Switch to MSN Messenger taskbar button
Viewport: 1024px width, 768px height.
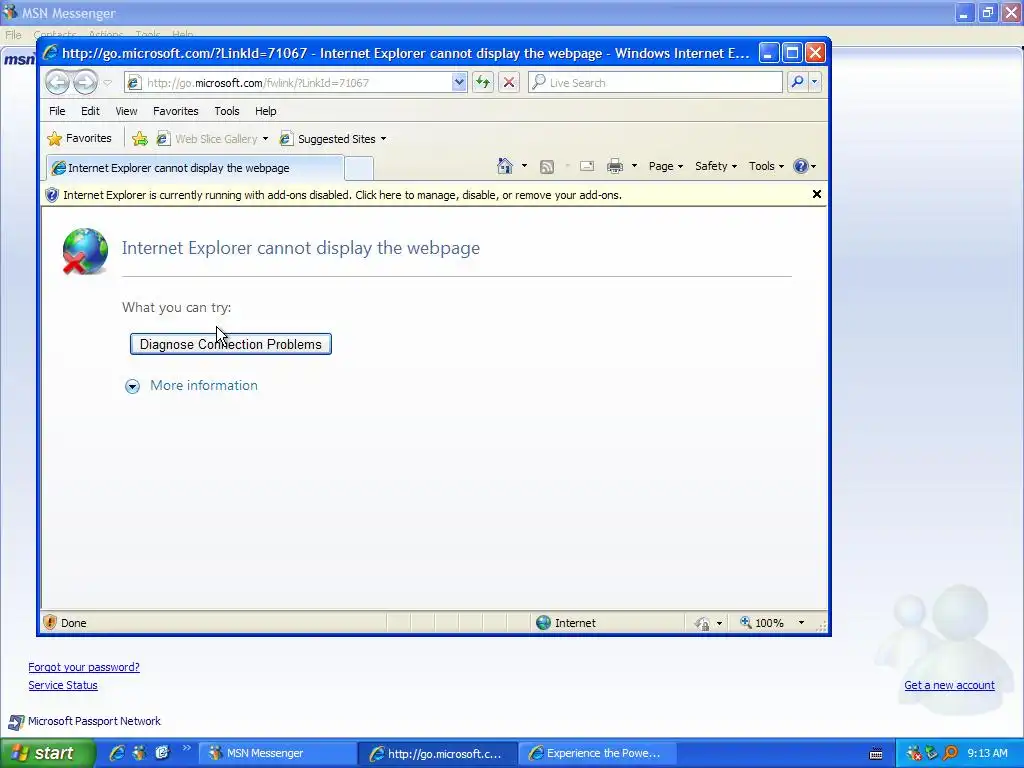[277, 753]
